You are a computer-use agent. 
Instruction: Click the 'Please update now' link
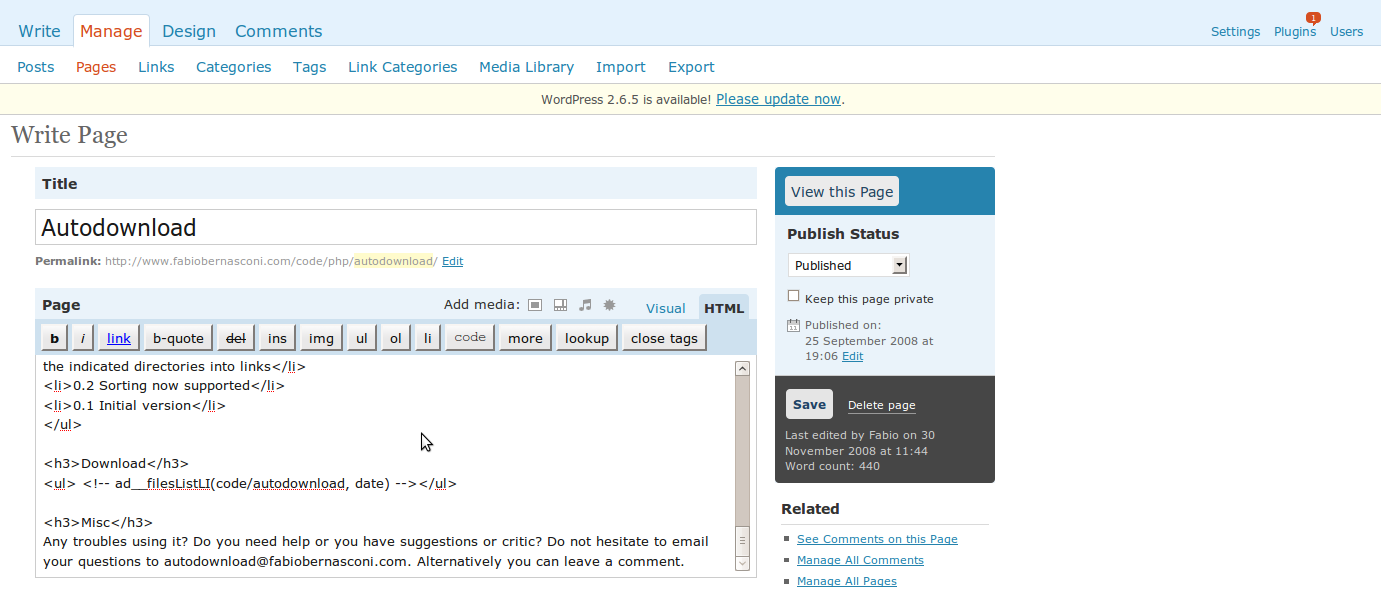click(778, 99)
